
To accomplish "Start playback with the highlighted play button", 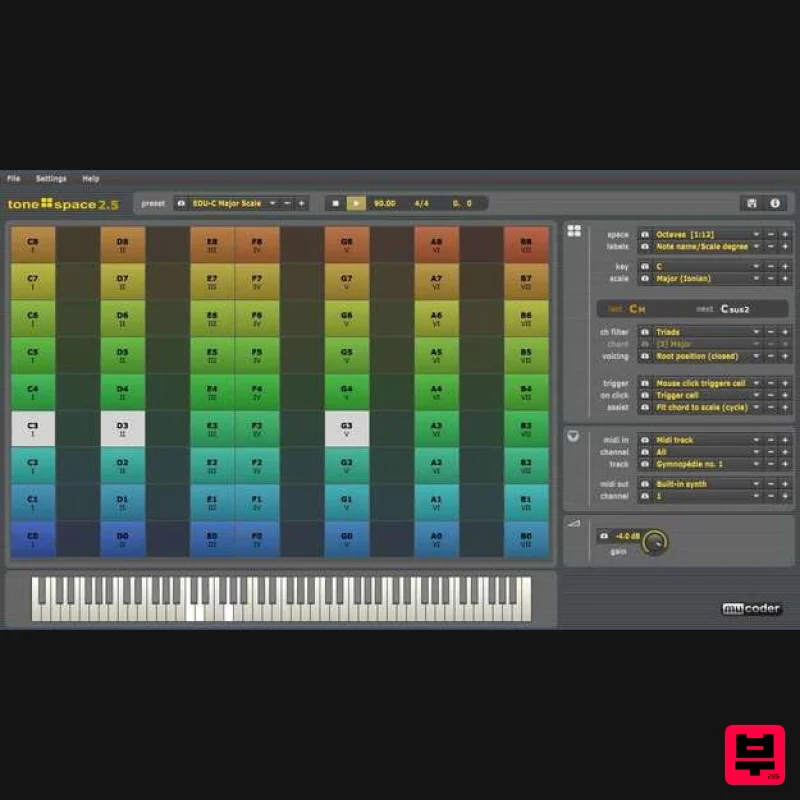I will [356, 203].
